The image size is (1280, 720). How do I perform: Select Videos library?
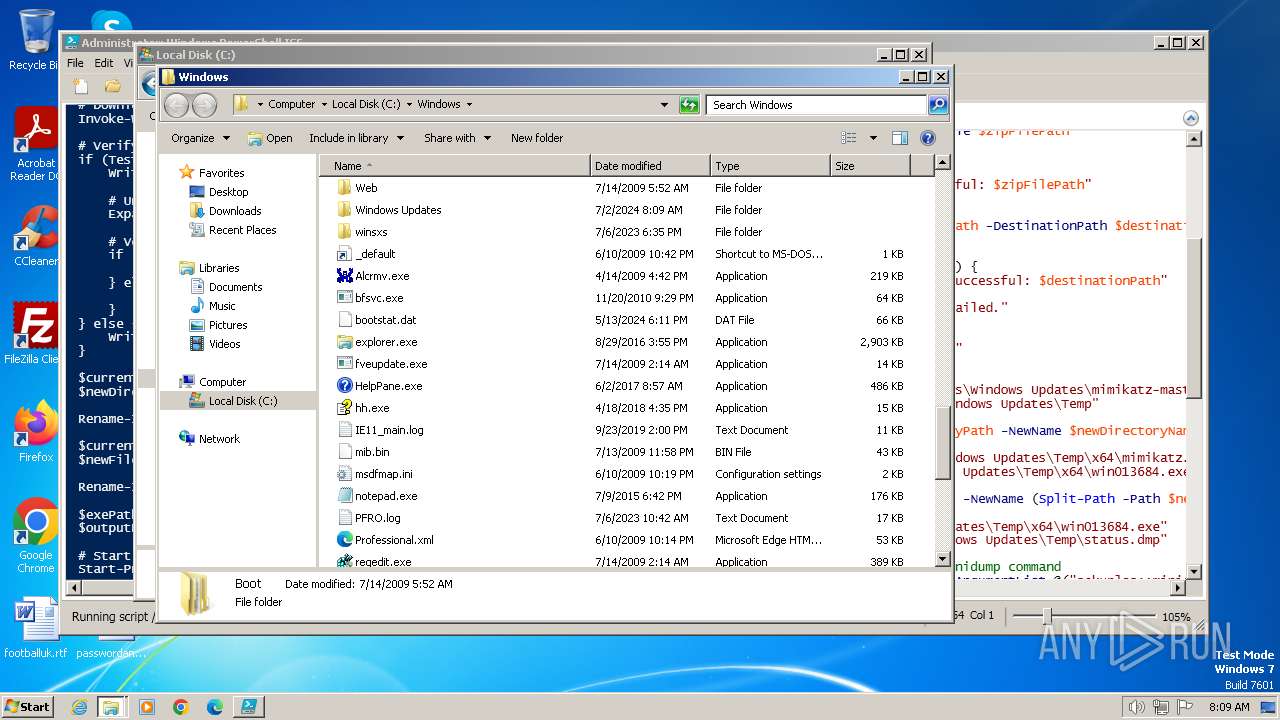(215, 344)
